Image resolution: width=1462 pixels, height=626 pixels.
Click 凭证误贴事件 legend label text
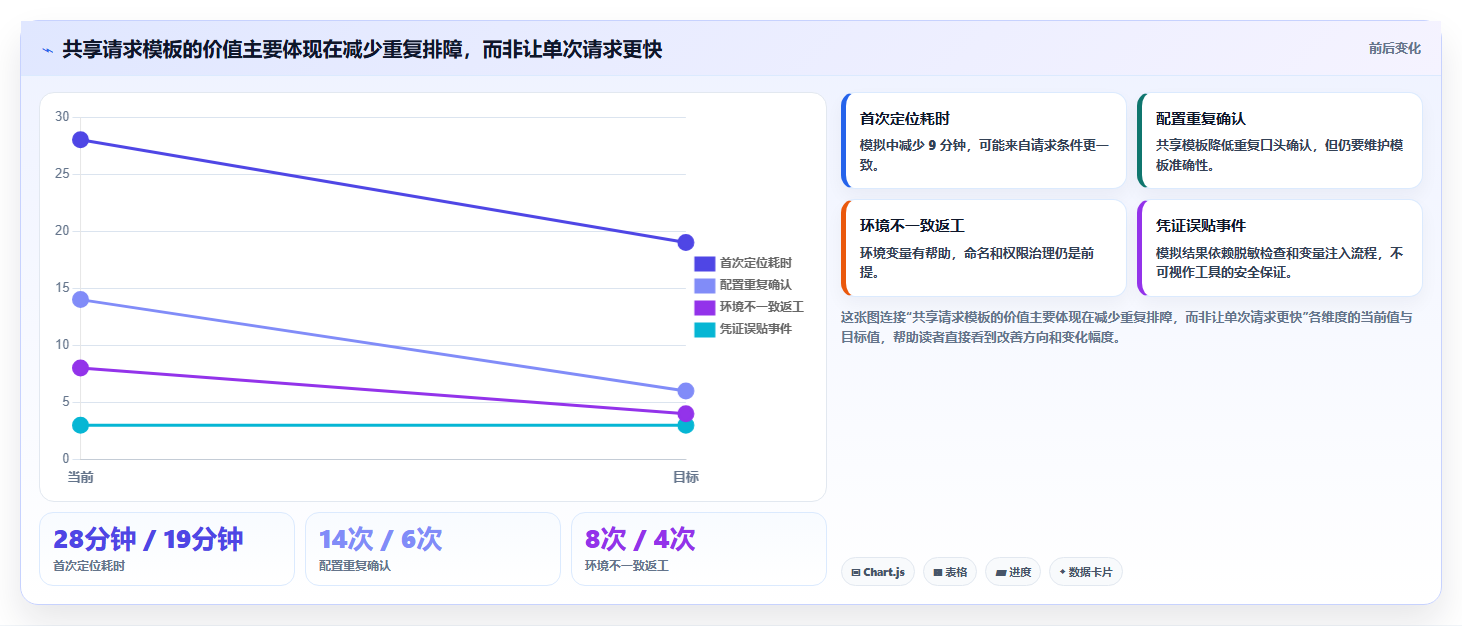pyautogui.click(x=756, y=329)
